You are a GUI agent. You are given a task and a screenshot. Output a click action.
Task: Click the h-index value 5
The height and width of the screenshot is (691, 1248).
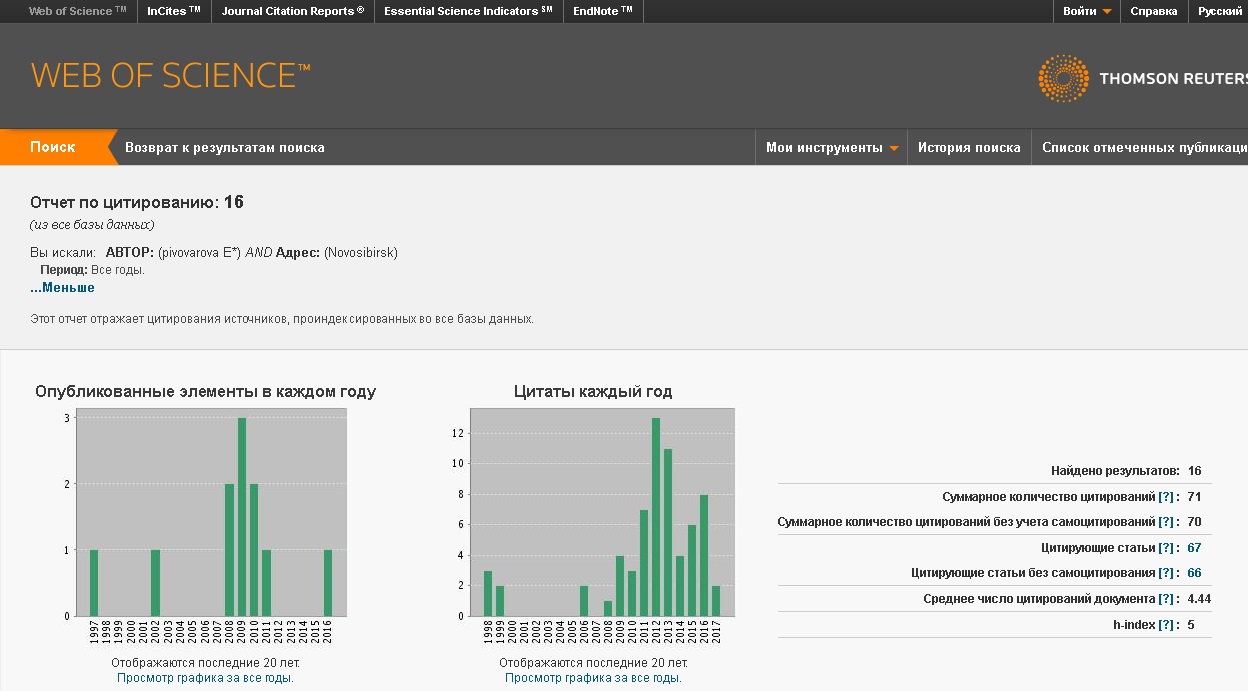click(x=1191, y=625)
